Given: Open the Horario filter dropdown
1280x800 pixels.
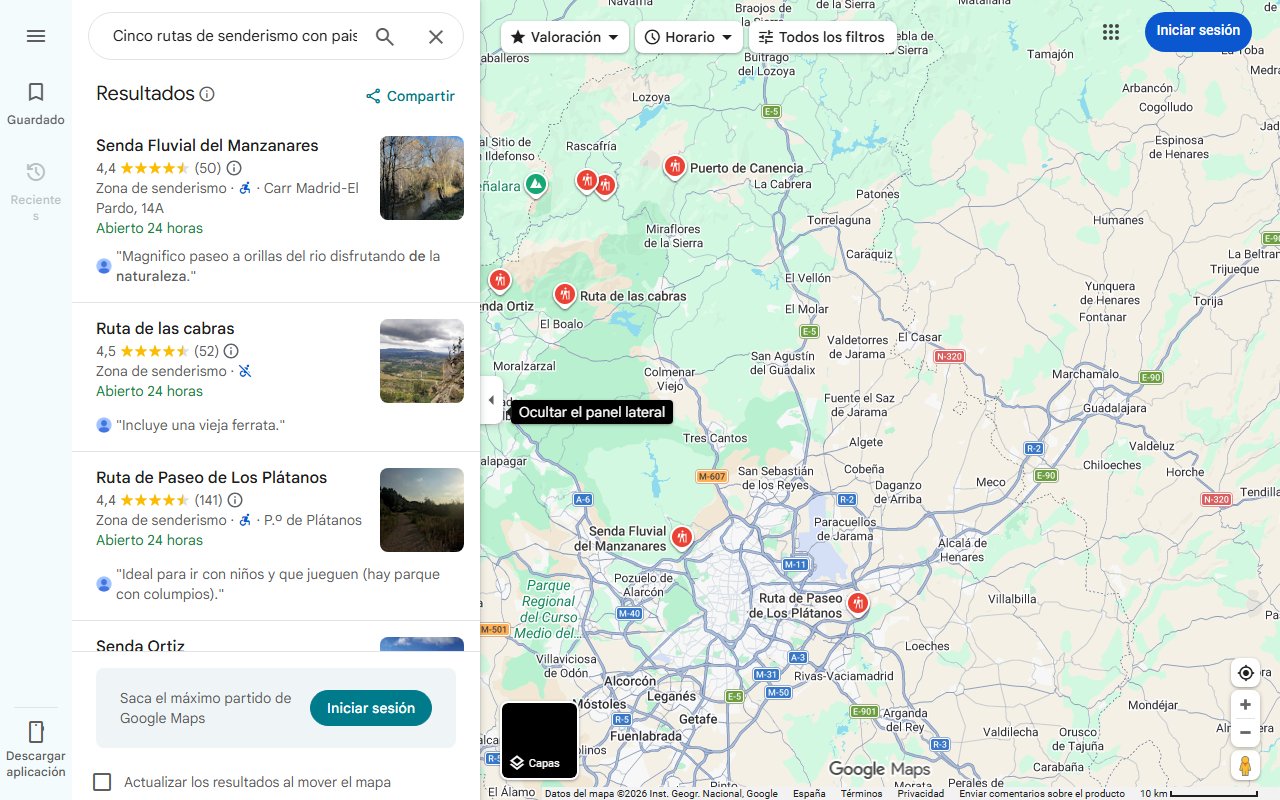Looking at the screenshot, I should [689, 37].
